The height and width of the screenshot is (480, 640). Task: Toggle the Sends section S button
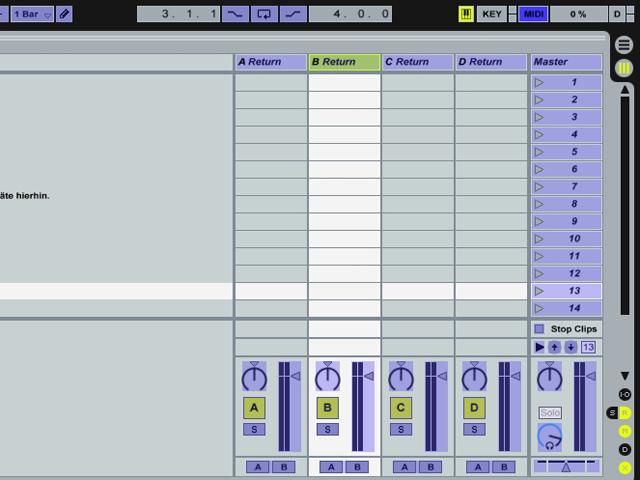pos(612,413)
